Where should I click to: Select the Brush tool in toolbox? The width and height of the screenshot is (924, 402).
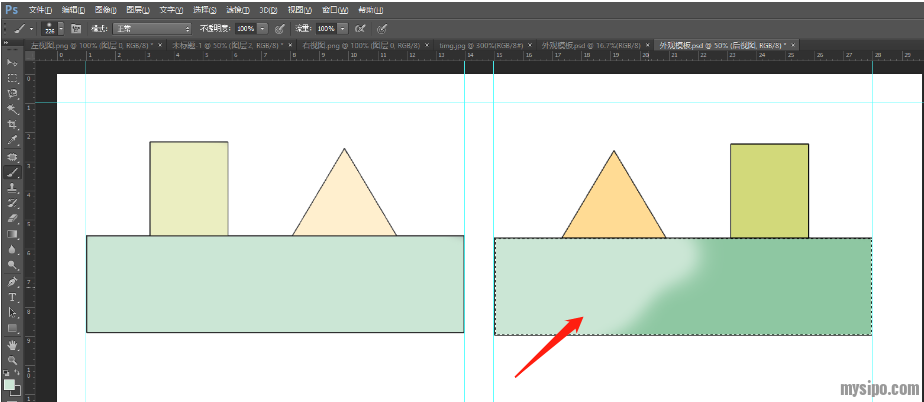[13, 171]
